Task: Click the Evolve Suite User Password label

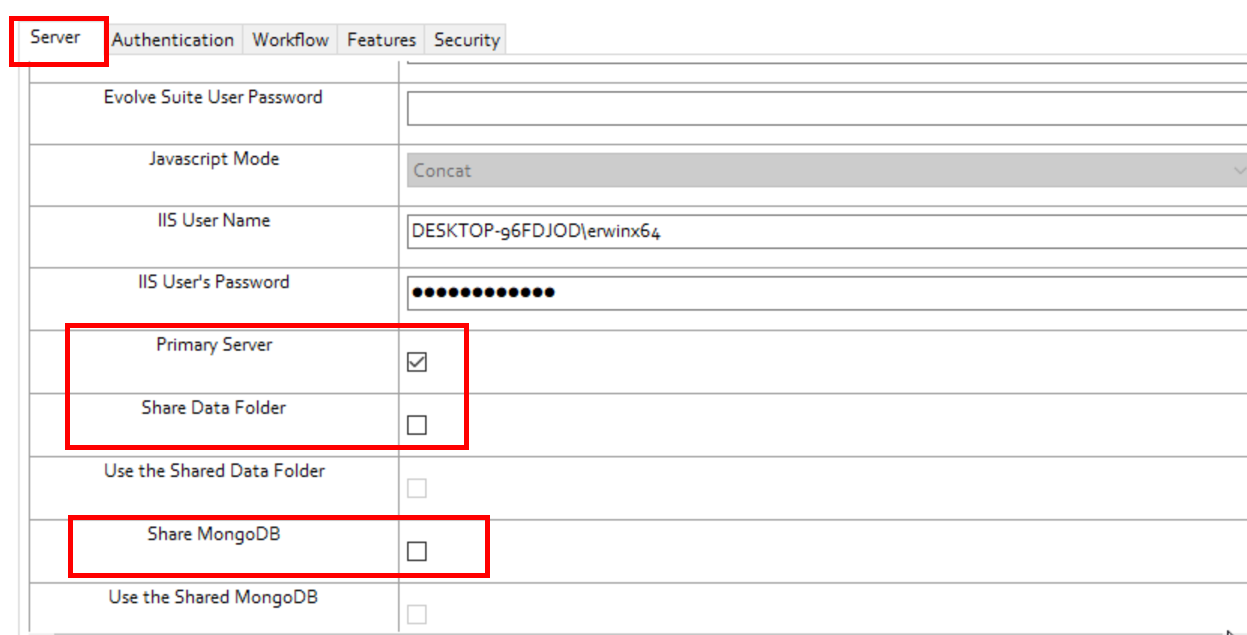Action: (213, 97)
